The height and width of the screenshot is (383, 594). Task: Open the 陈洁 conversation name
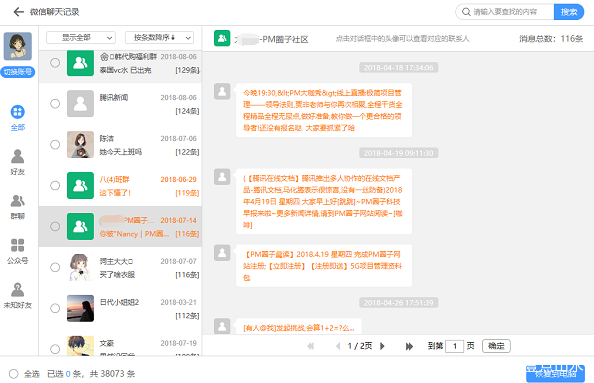pyautogui.click(x=106, y=138)
